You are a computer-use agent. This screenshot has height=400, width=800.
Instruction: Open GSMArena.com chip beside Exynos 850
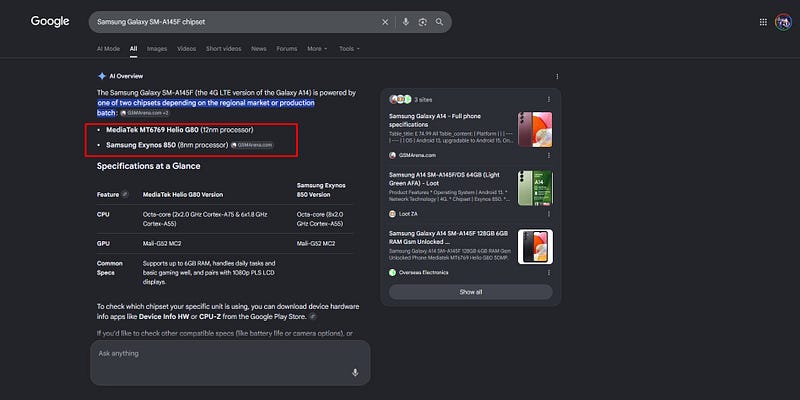[252, 145]
